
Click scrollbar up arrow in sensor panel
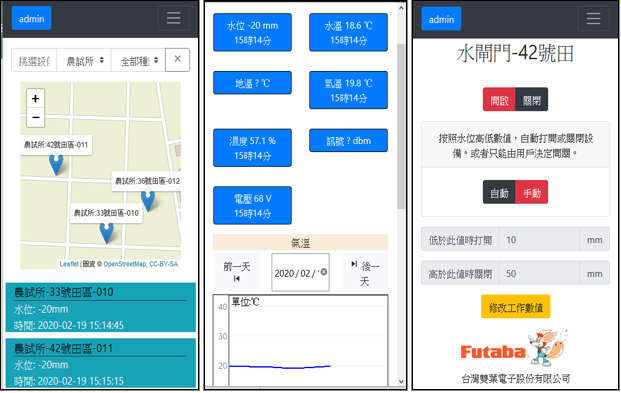pyautogui.click(x=401, y=7)
